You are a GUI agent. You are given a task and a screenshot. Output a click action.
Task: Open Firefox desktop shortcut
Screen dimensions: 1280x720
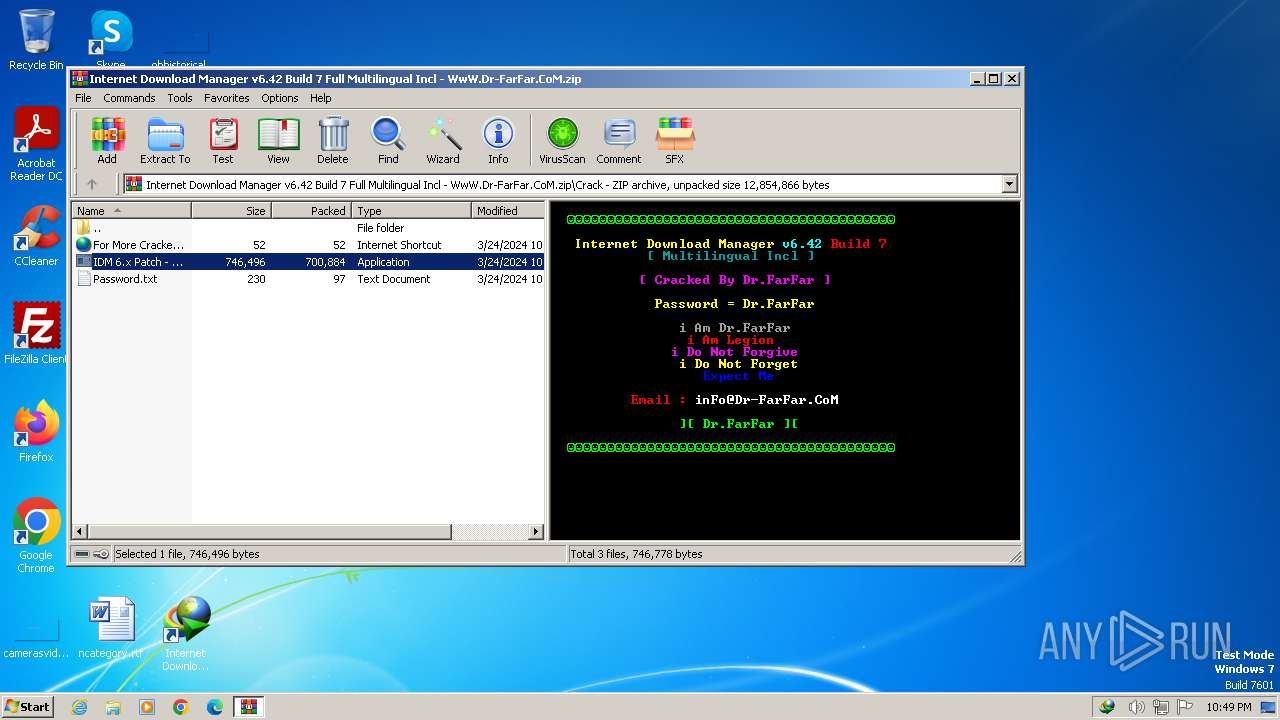coord(36,432)
